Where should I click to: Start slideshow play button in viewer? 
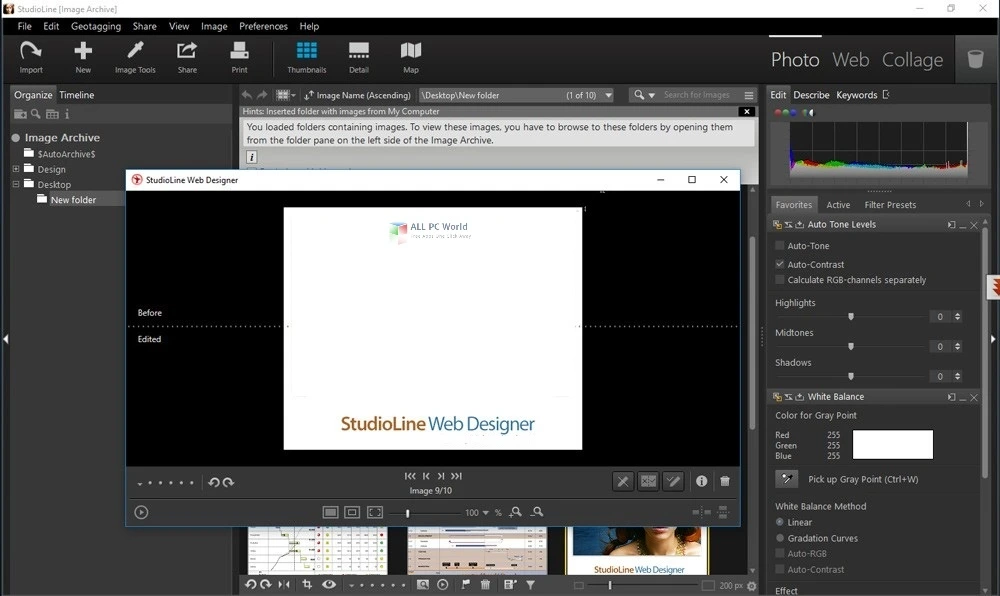pos(141,512)
